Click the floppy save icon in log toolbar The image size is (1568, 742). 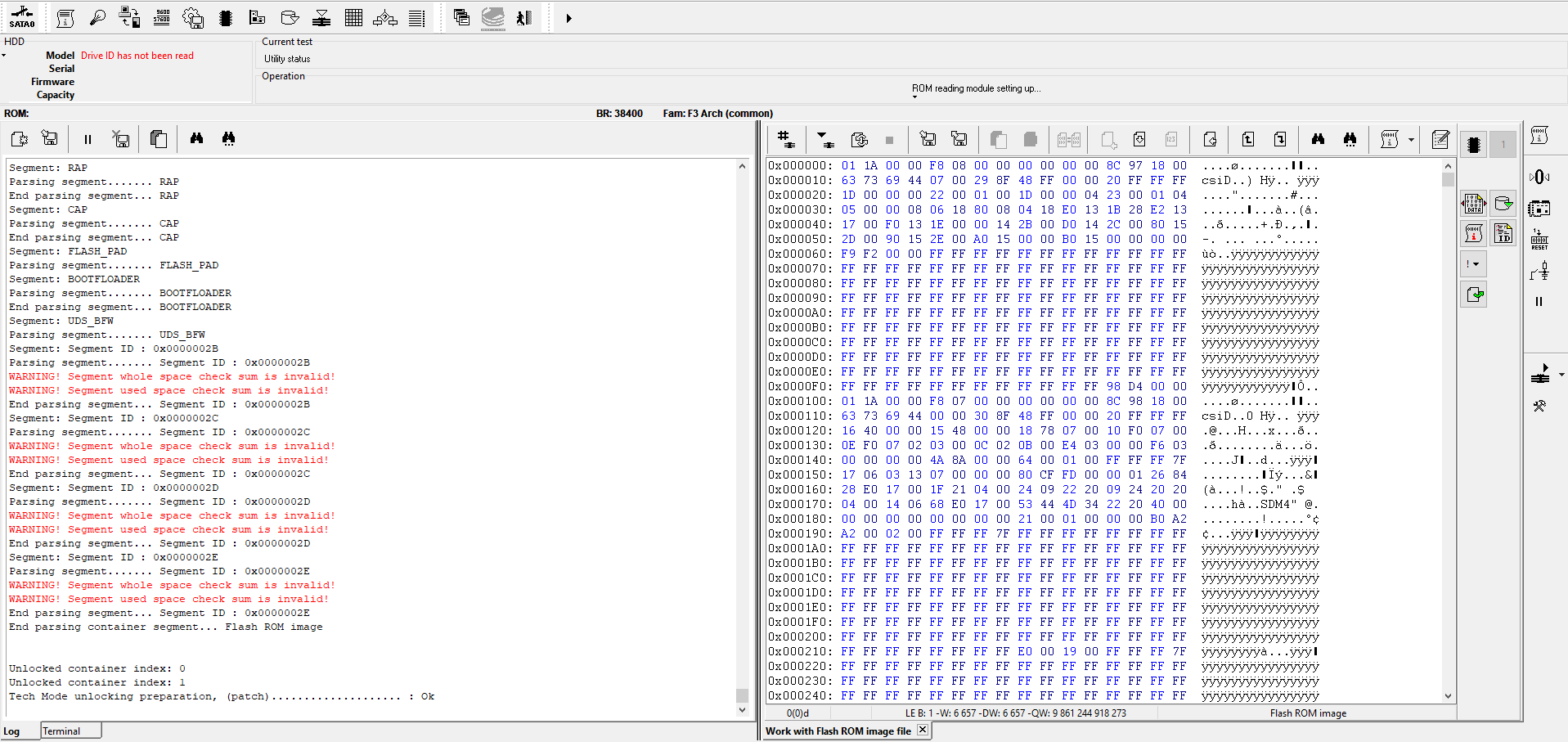50,138
